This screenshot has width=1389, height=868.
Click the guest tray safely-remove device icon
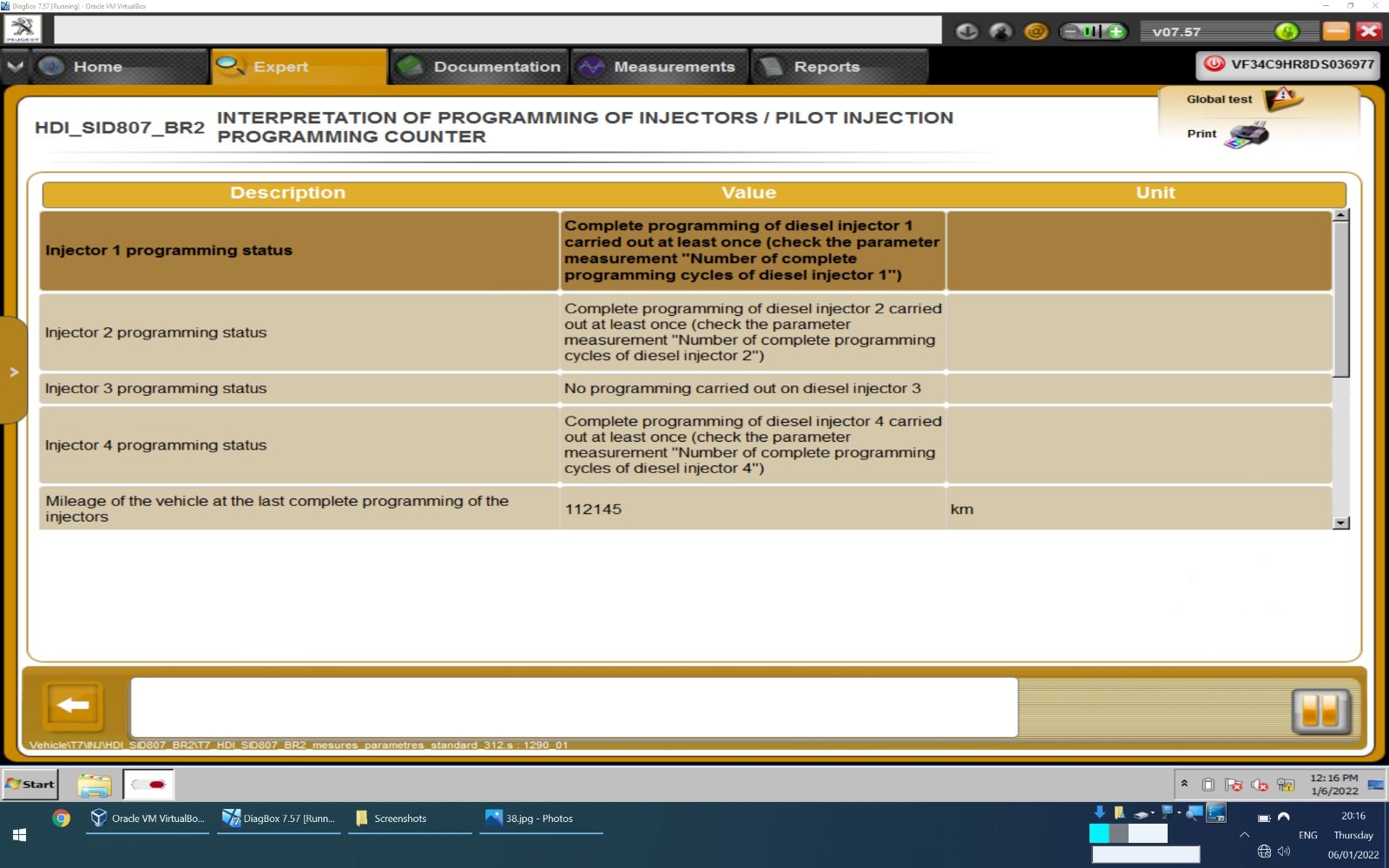tap(1208, 785)
